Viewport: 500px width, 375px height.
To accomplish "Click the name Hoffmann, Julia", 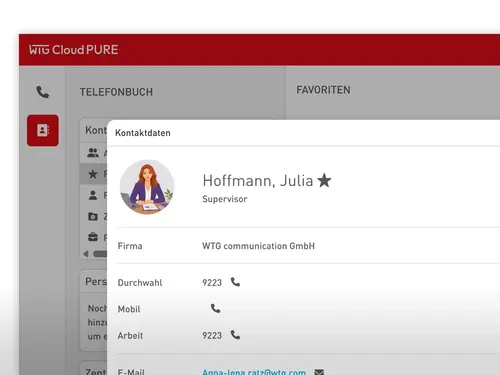I will (x=258, y=181).
